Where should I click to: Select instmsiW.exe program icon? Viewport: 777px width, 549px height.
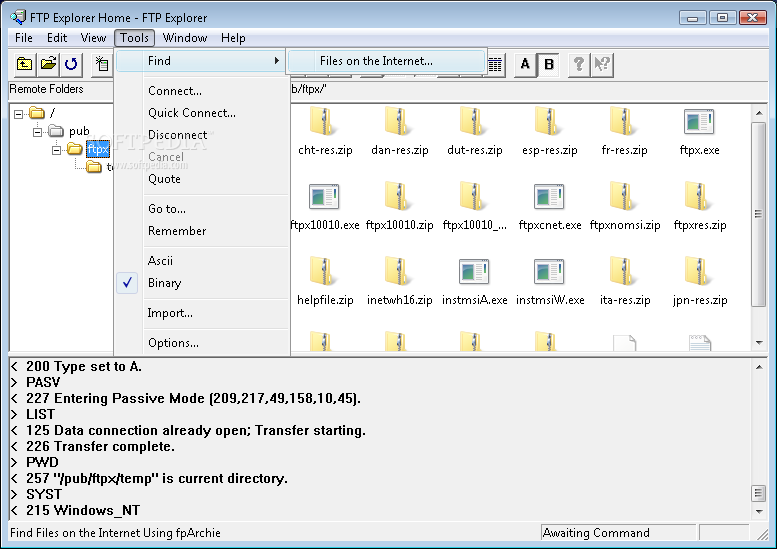point(550,272)
